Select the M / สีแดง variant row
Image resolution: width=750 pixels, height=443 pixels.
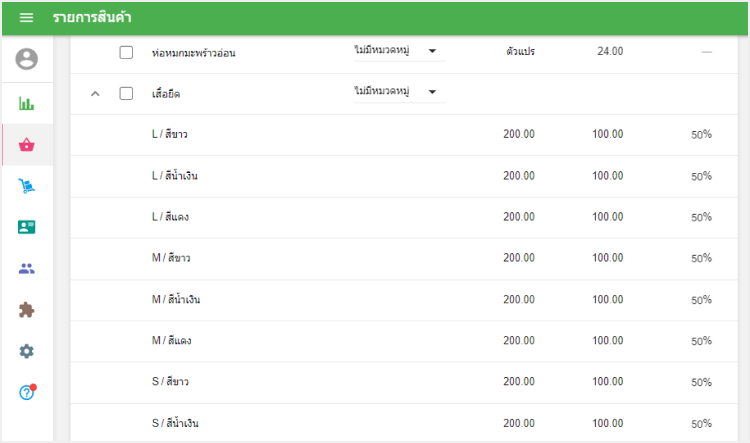[x=171, y=341]
